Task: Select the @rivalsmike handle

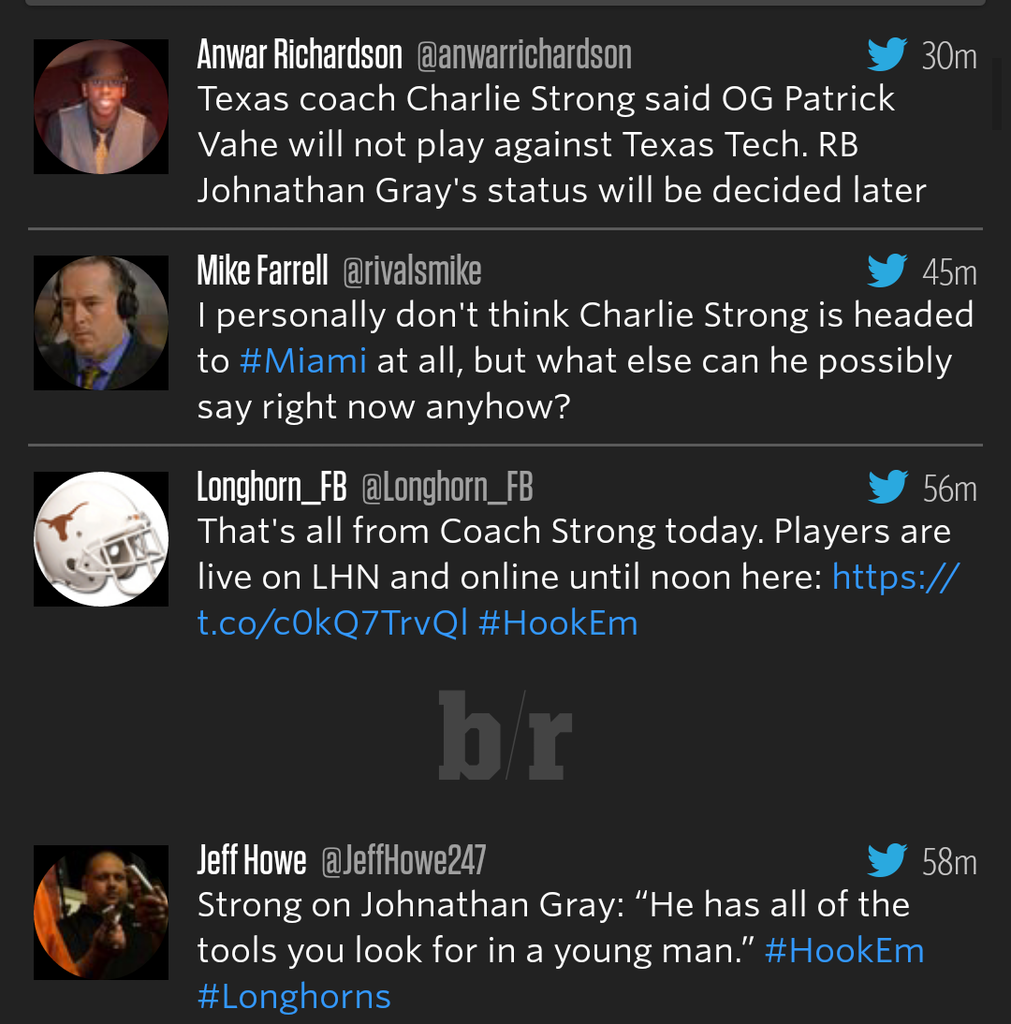Action: click(412, 271)
